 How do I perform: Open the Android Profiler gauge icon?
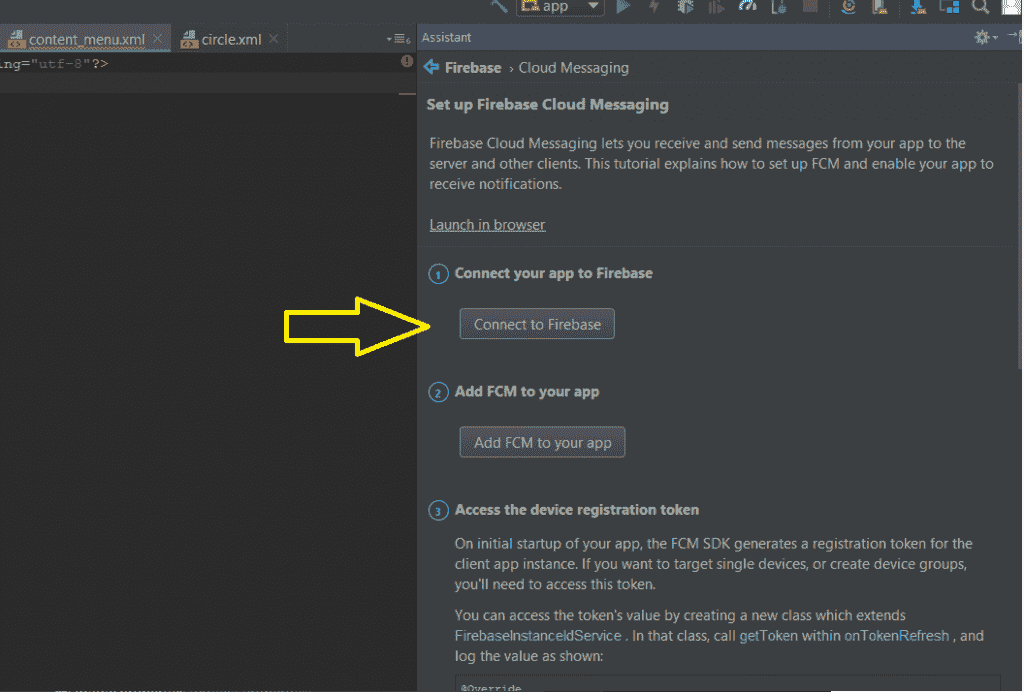748,7
